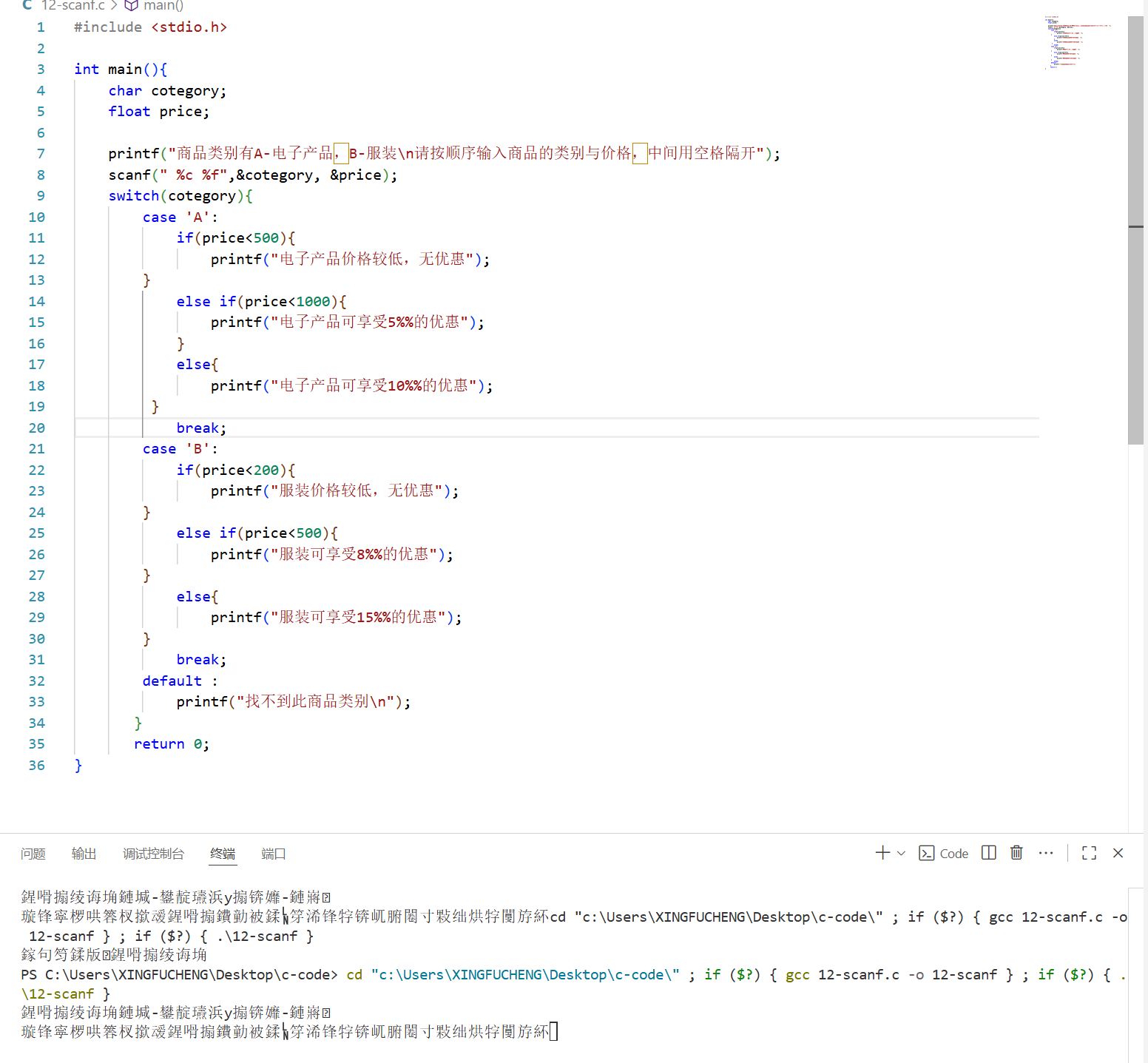Open terminal panel more actions ellipsis
The image size is (1148, 1063).
pyautogui.click(x=1045, y=853)
